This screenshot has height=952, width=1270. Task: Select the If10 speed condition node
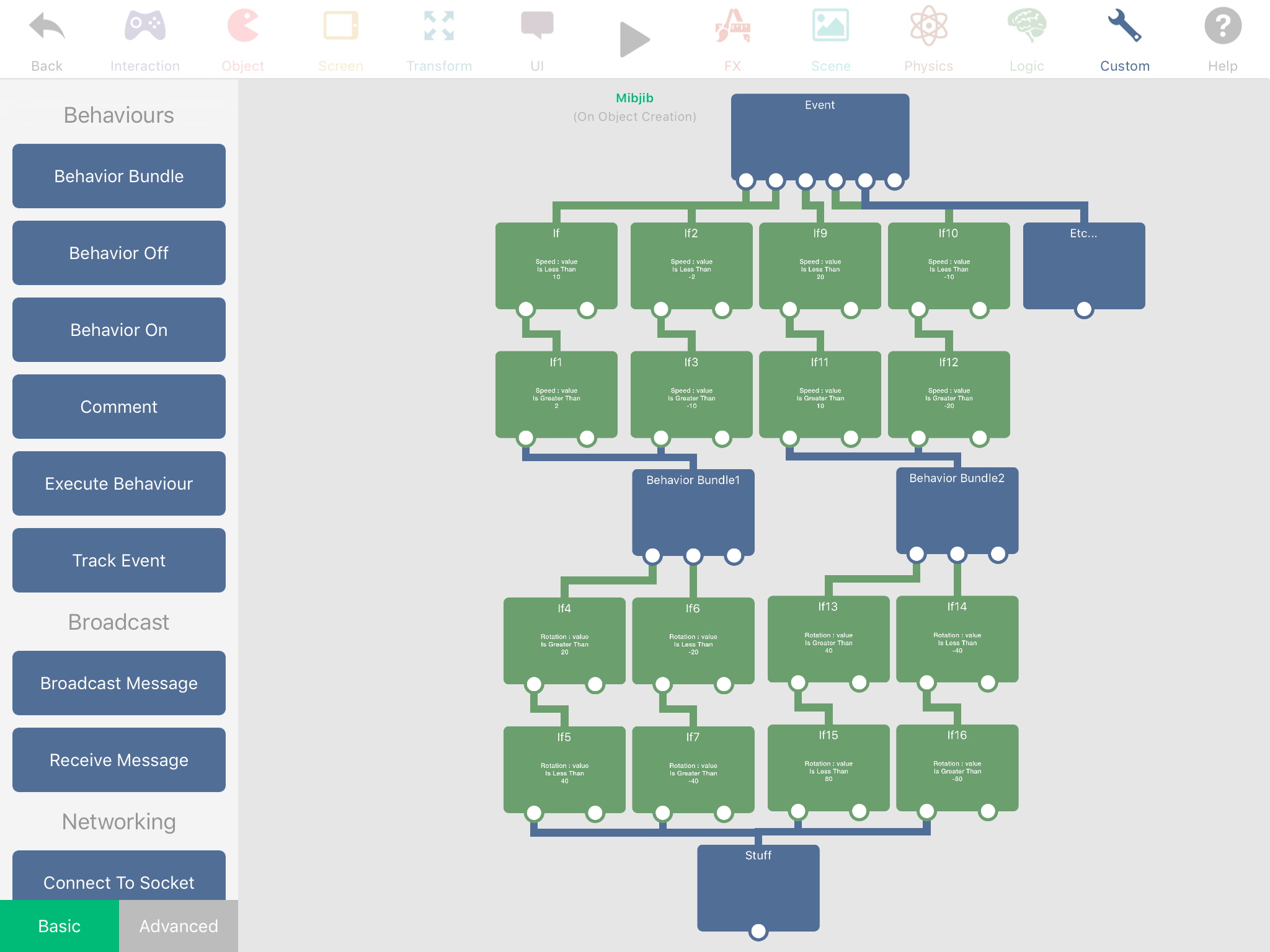click(948, 265)
